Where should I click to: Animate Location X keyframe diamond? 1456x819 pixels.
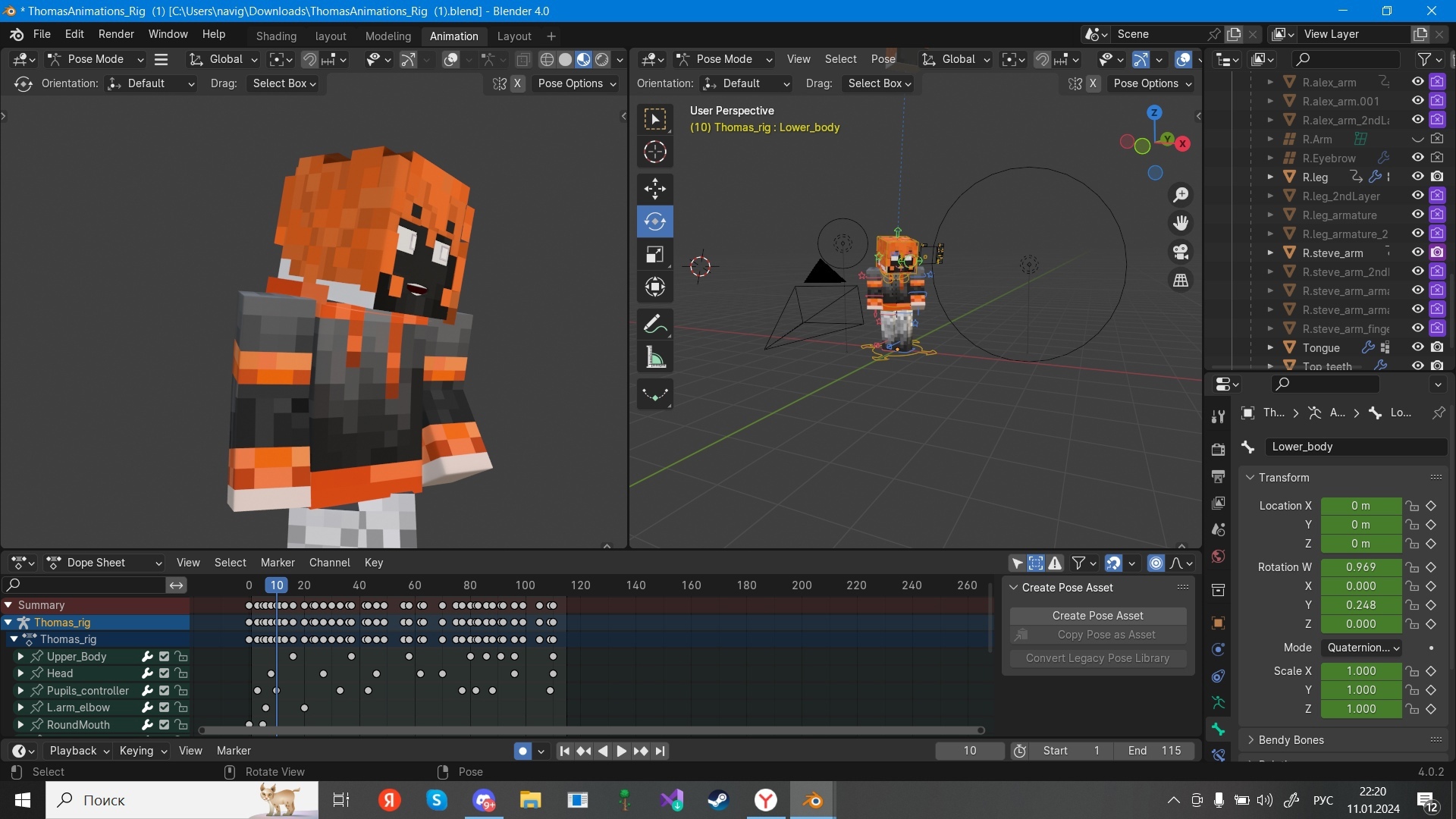click(1431, 506)
